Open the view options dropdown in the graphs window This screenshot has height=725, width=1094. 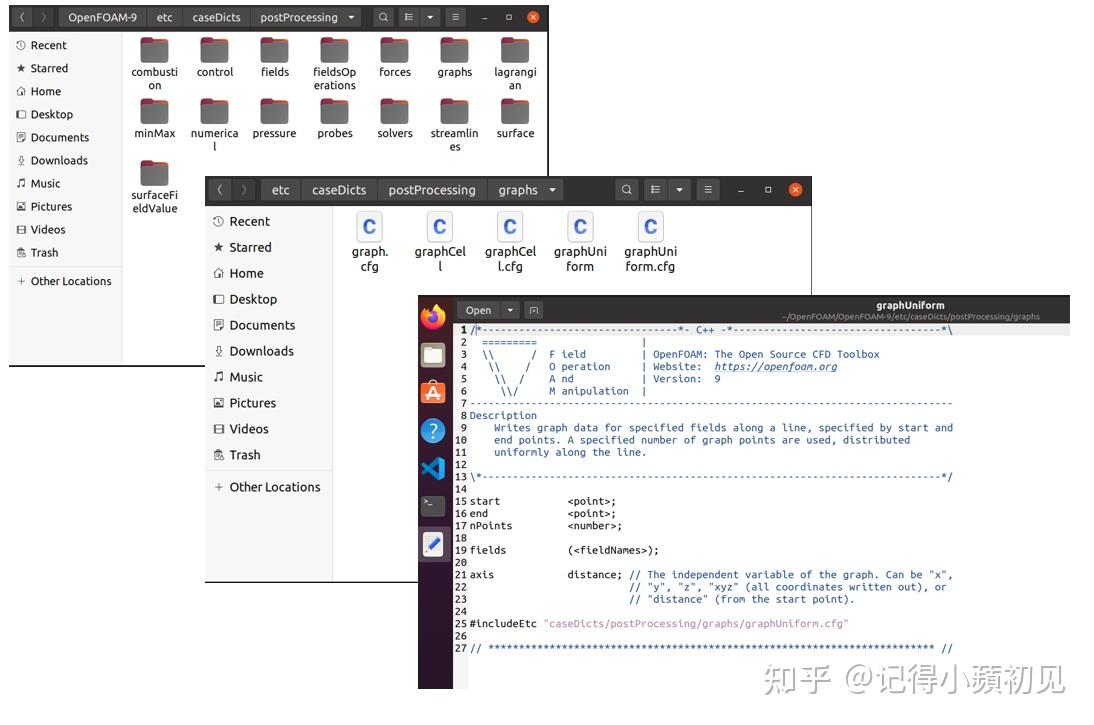coord(680,190)
